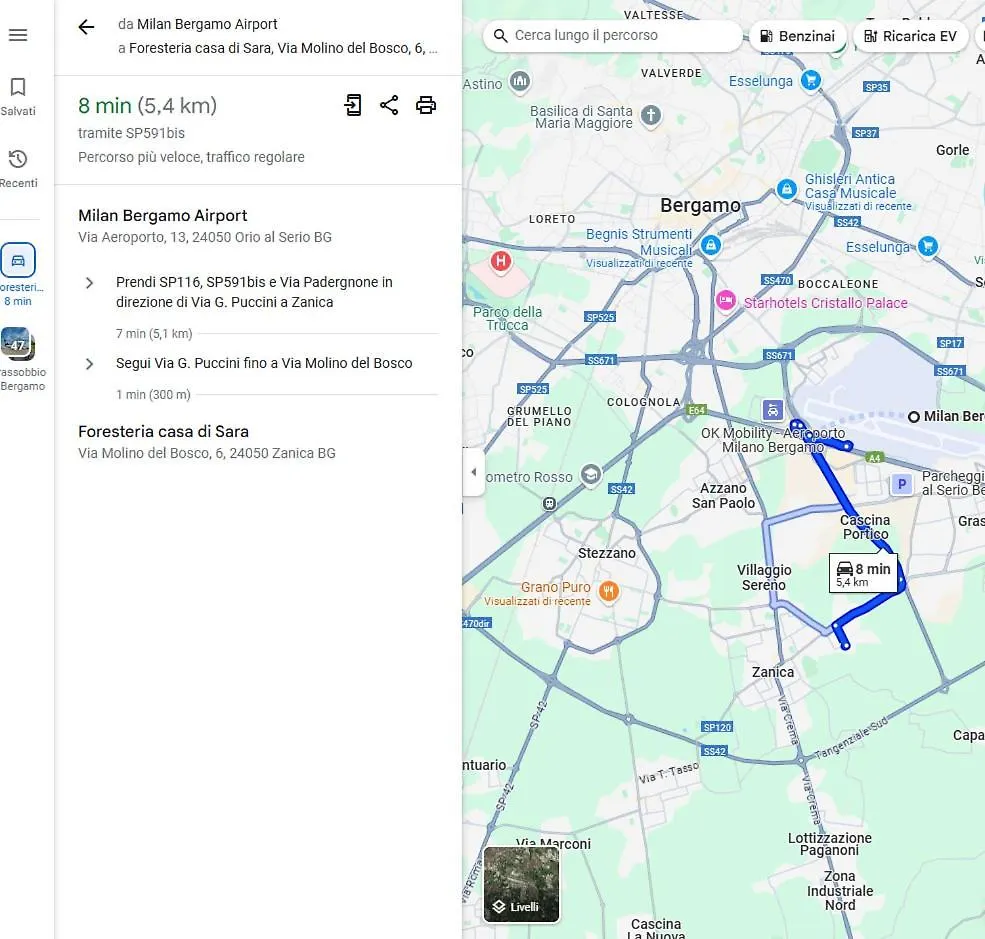Open Salvati saved places

pyautogui.click(x=18, y=97)
